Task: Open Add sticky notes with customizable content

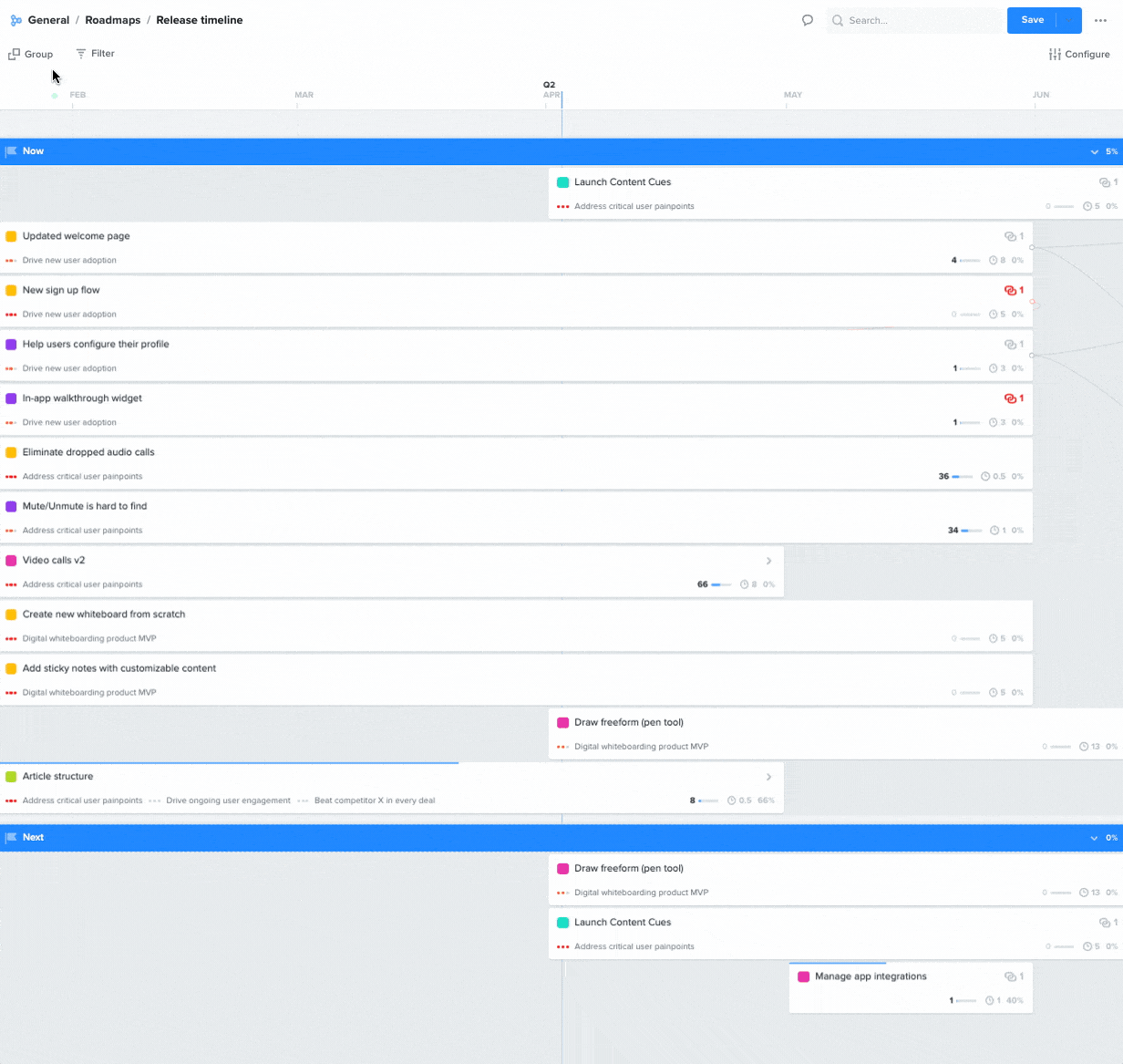Action: click(x=119, y=668)
